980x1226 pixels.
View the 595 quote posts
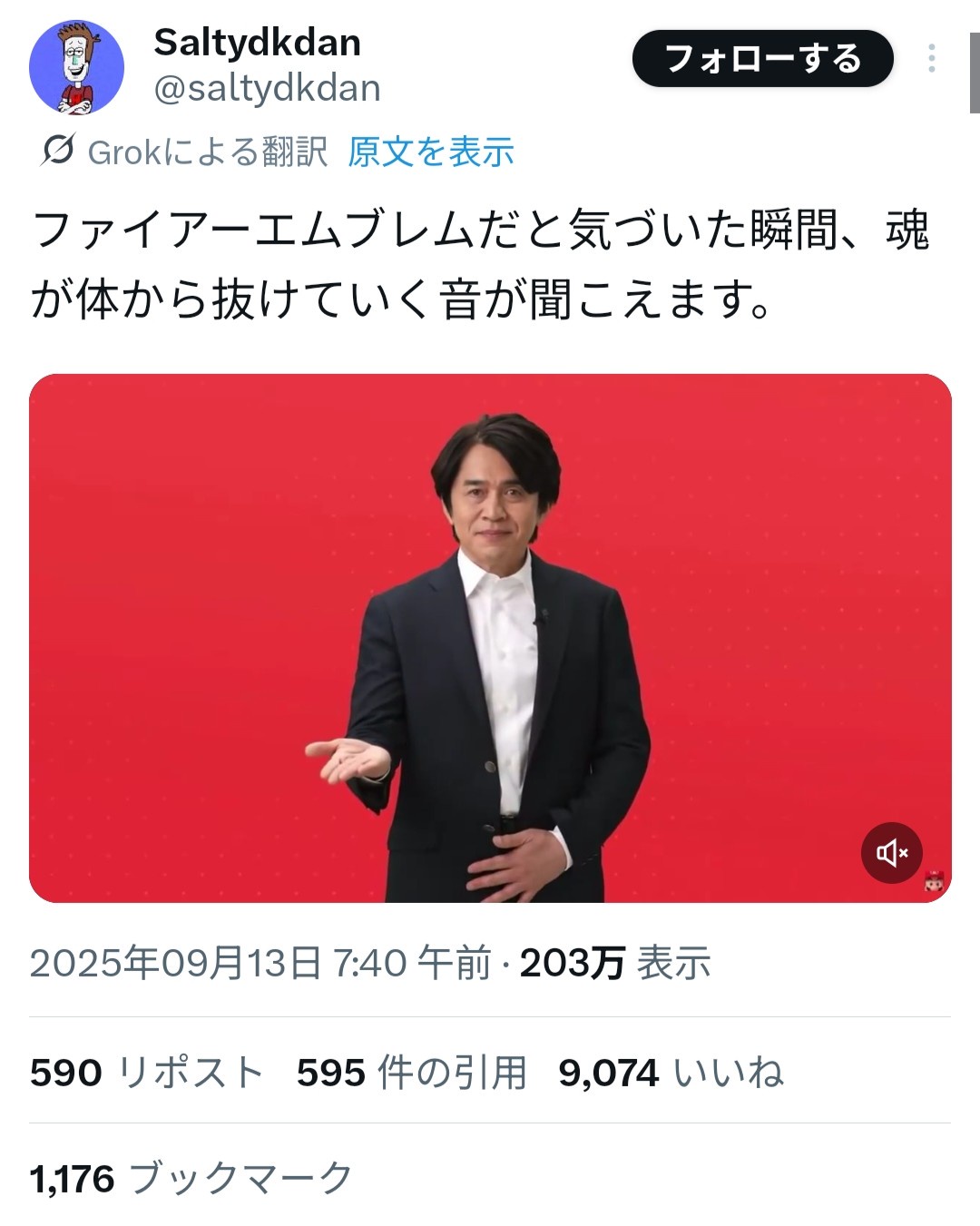point(411,1073)
